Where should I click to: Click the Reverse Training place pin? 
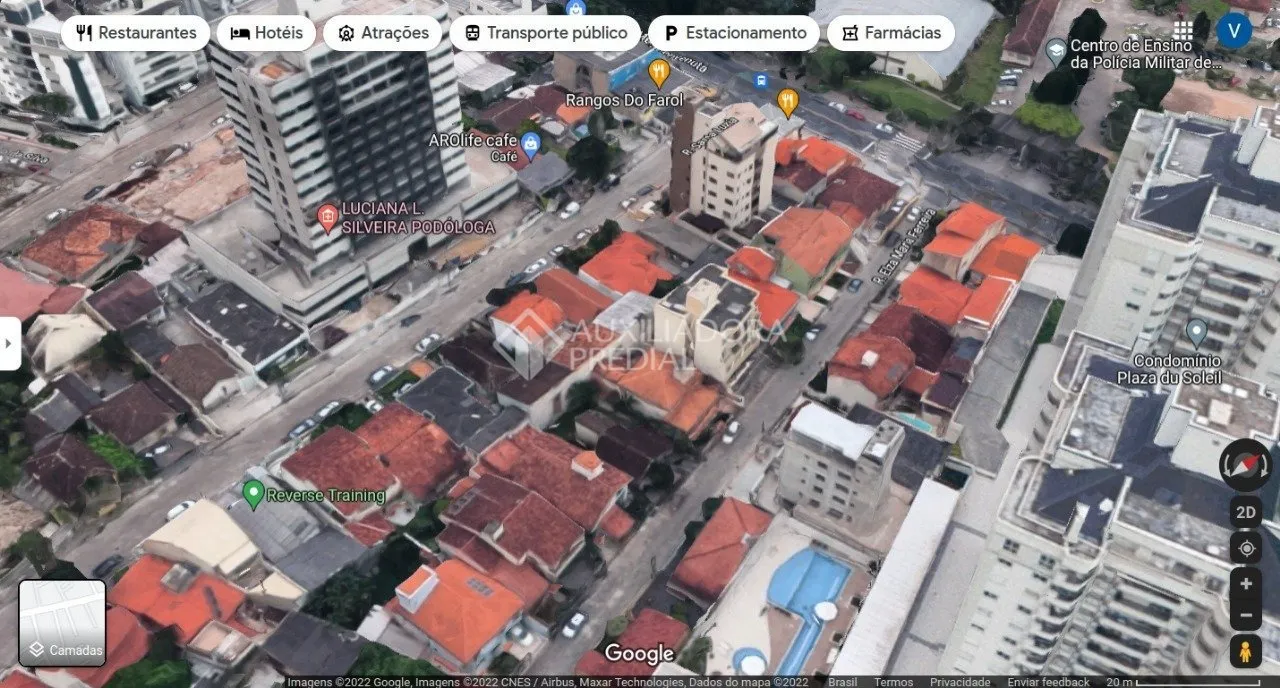[254, 494]
